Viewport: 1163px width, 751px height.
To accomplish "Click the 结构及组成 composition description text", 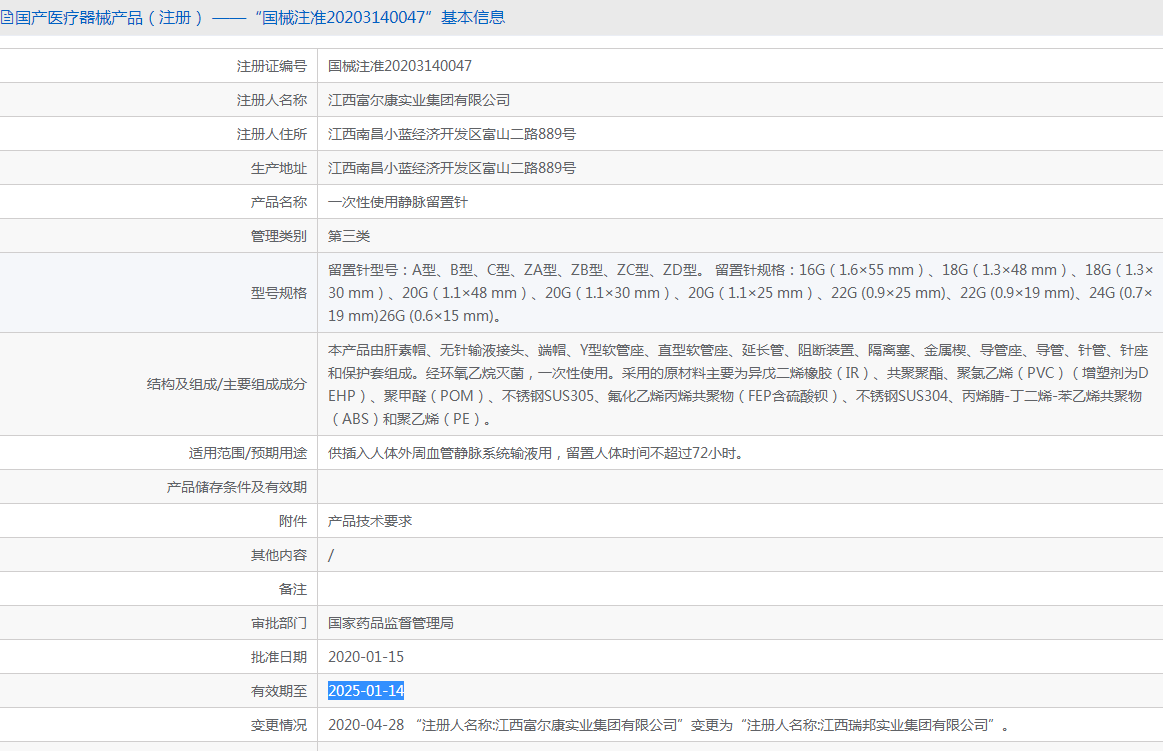I will pos(738,385).
